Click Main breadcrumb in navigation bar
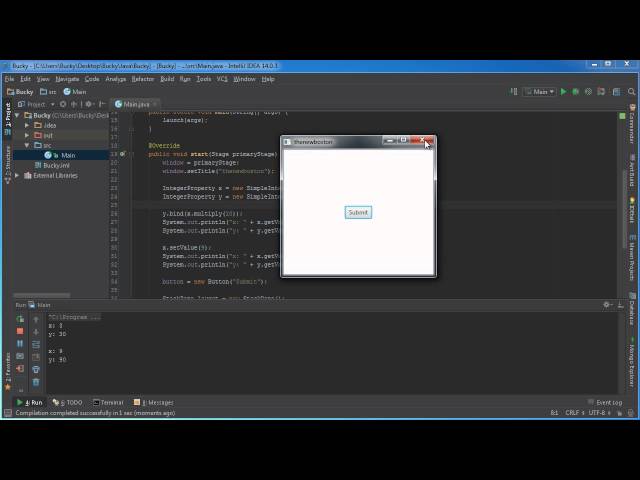The height and width of the screenshot is (480, 640). (x=75, y=92)
